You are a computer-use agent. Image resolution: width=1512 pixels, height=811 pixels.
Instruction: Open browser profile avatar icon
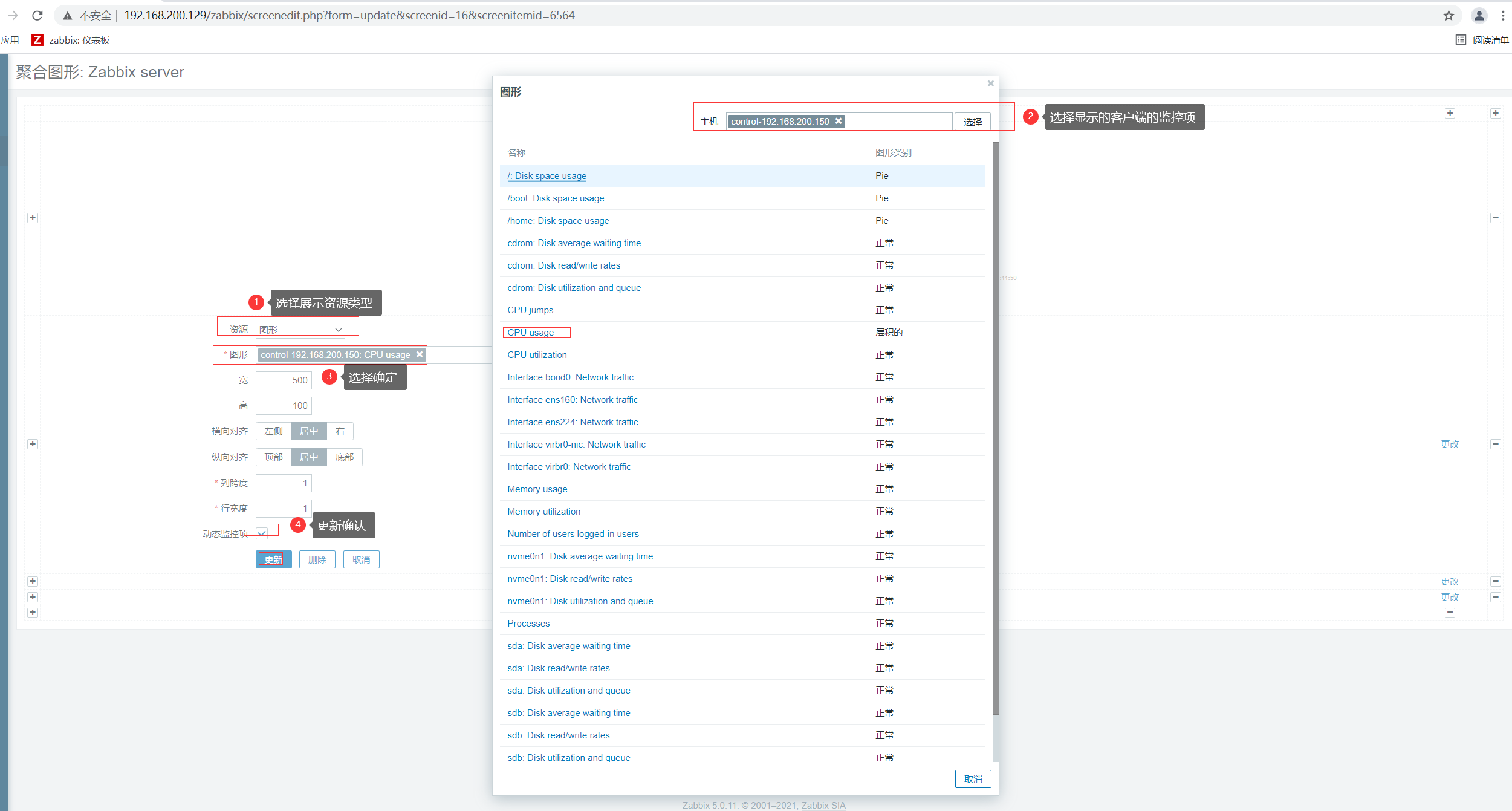click(x=1479, y=16)
